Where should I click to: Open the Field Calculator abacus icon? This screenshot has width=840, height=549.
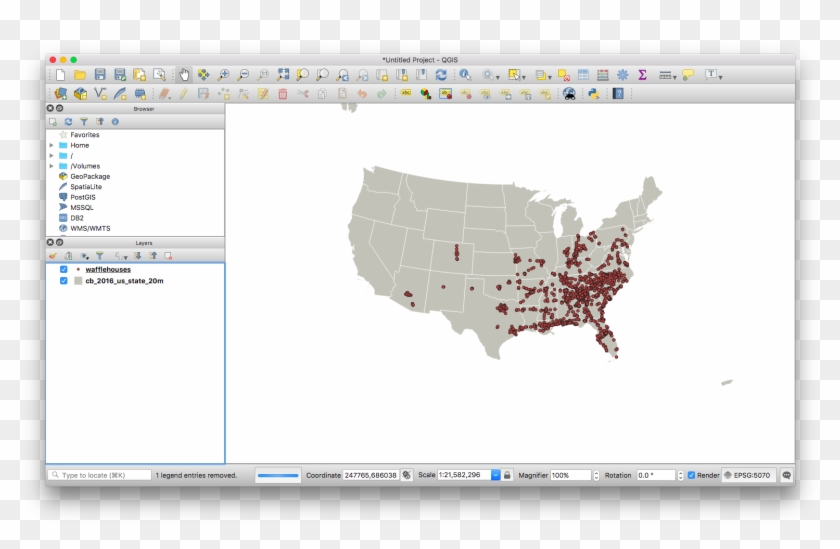pyautogui.click(x=603, y=75)
